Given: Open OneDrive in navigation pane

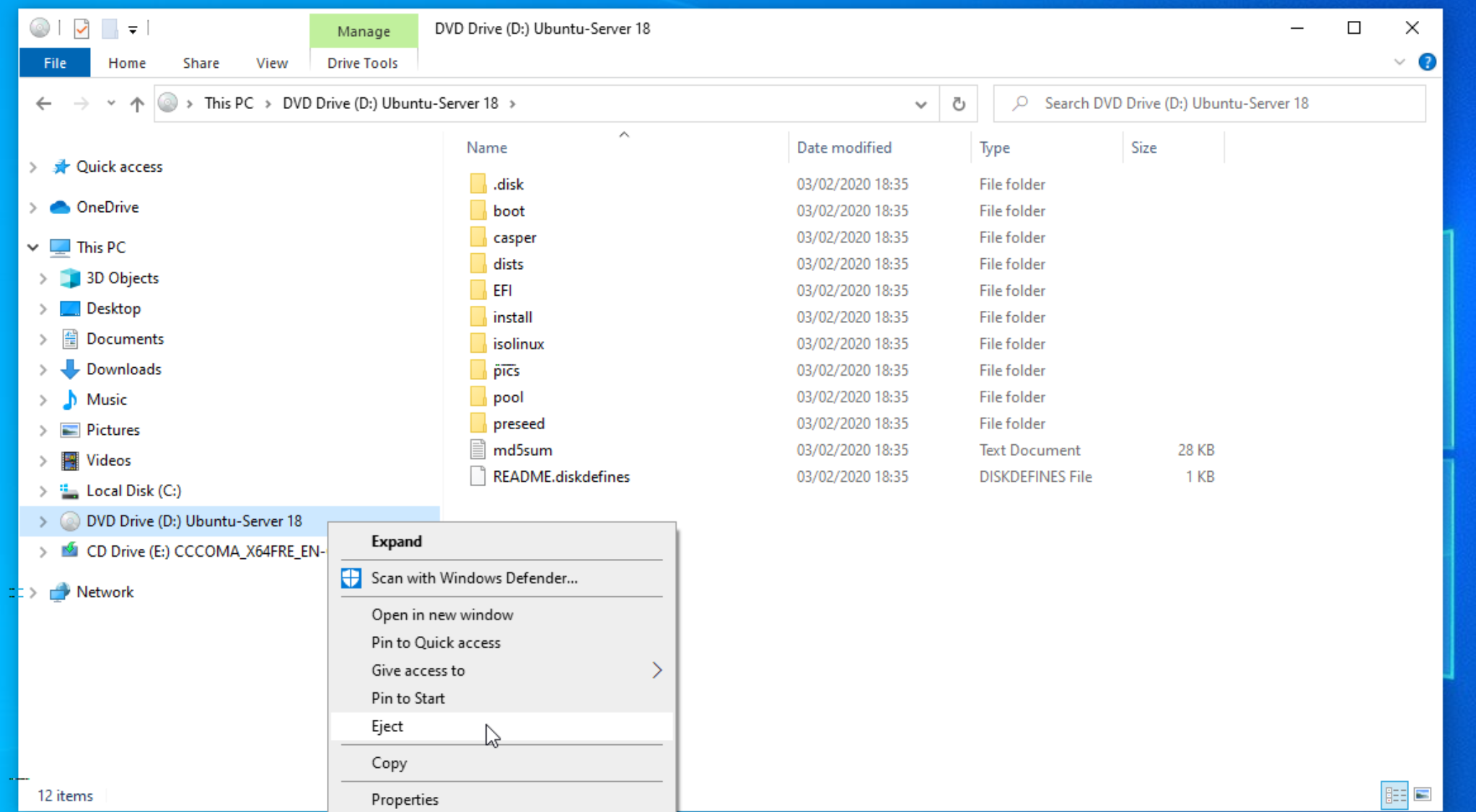Looking at the screenshot, I should click(107, 207).
